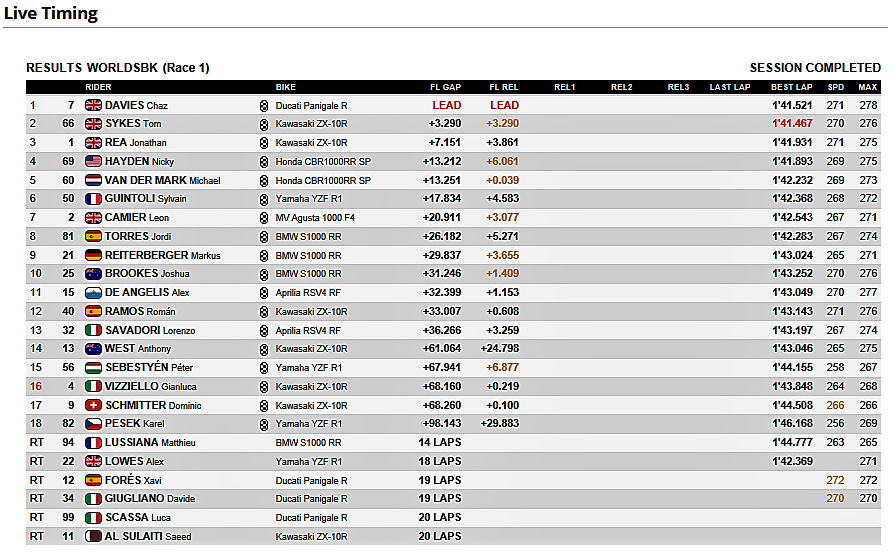Click the Qatar flag next to AL SULAITI
This screenshot has height=555, width=895.
(93, 536)
